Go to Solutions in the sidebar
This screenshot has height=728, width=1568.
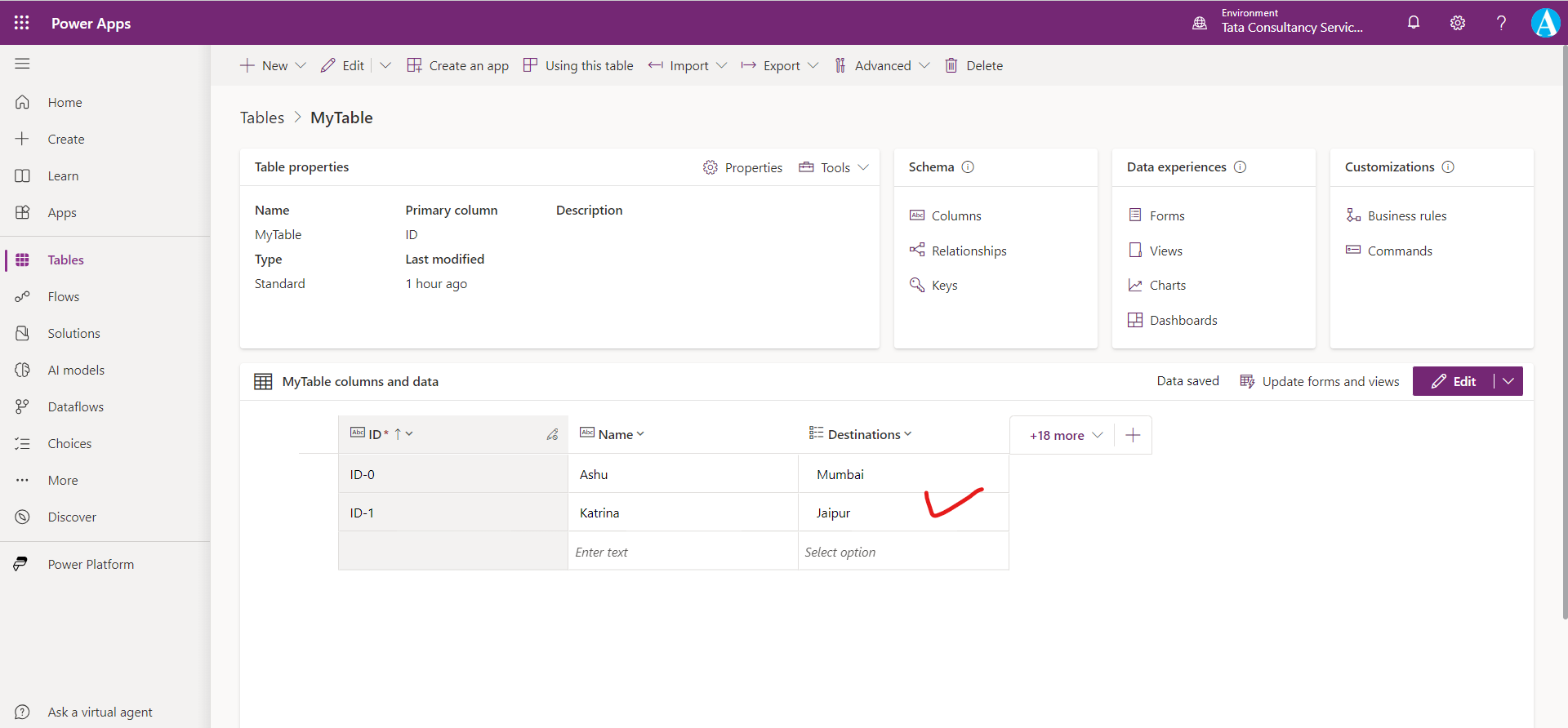click(x=73, y=333)
